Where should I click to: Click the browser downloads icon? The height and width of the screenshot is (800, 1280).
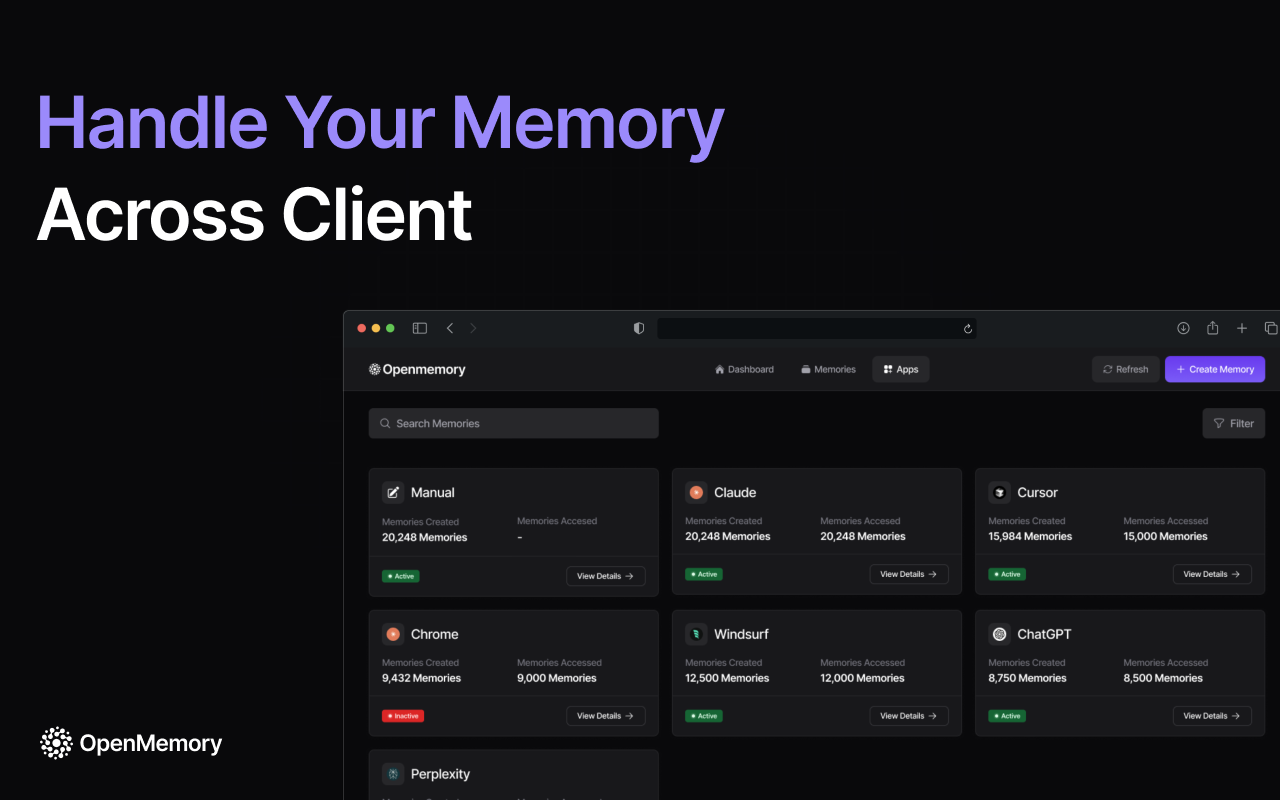coord(1183,328)
